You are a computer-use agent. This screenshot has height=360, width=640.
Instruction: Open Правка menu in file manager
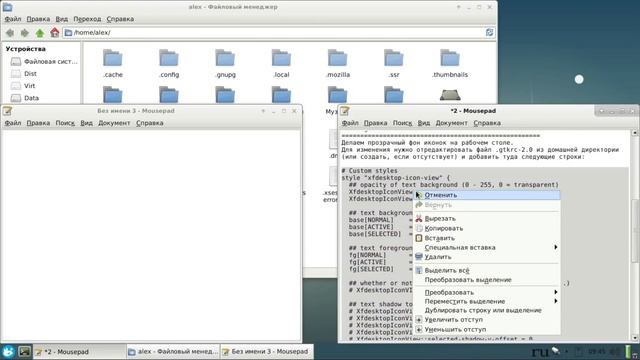(38, 19)
